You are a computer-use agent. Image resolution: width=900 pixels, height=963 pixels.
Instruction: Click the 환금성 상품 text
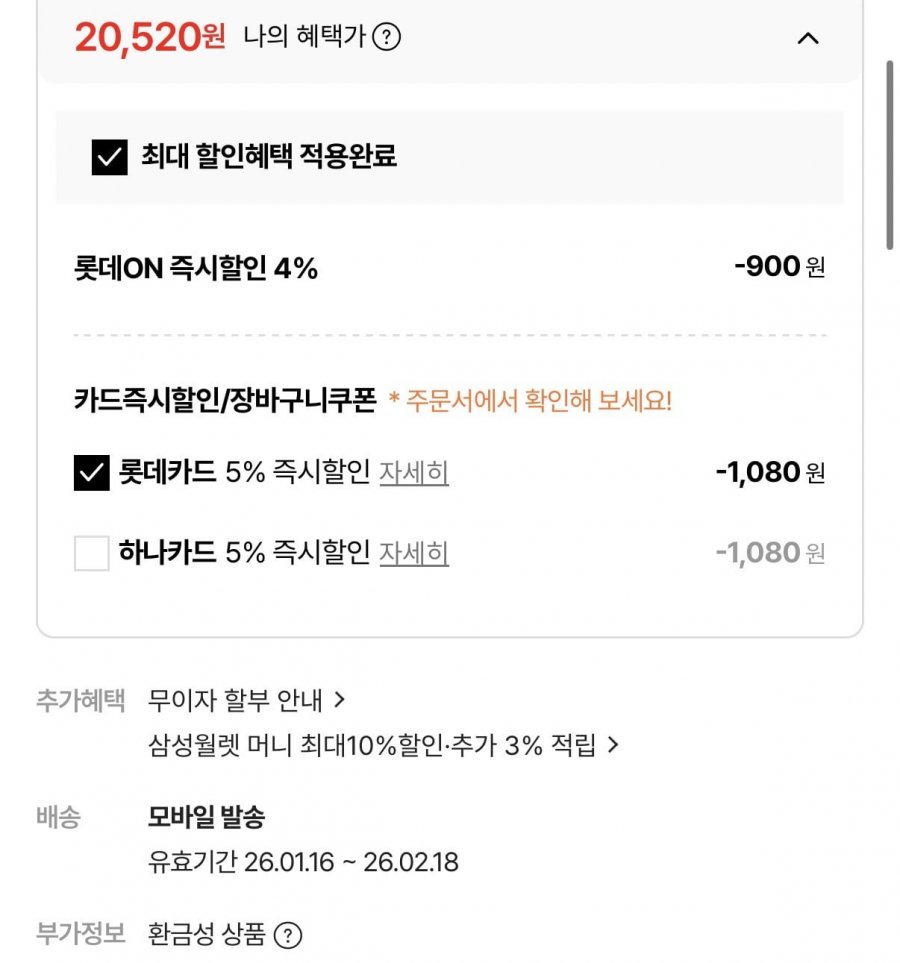[x=207, y=935]
